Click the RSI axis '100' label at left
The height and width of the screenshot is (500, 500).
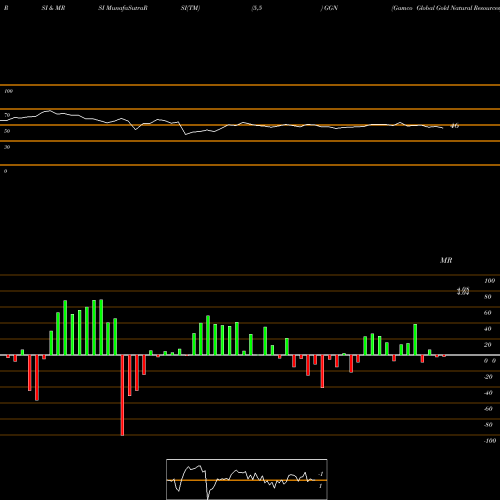tap(8, 91)
